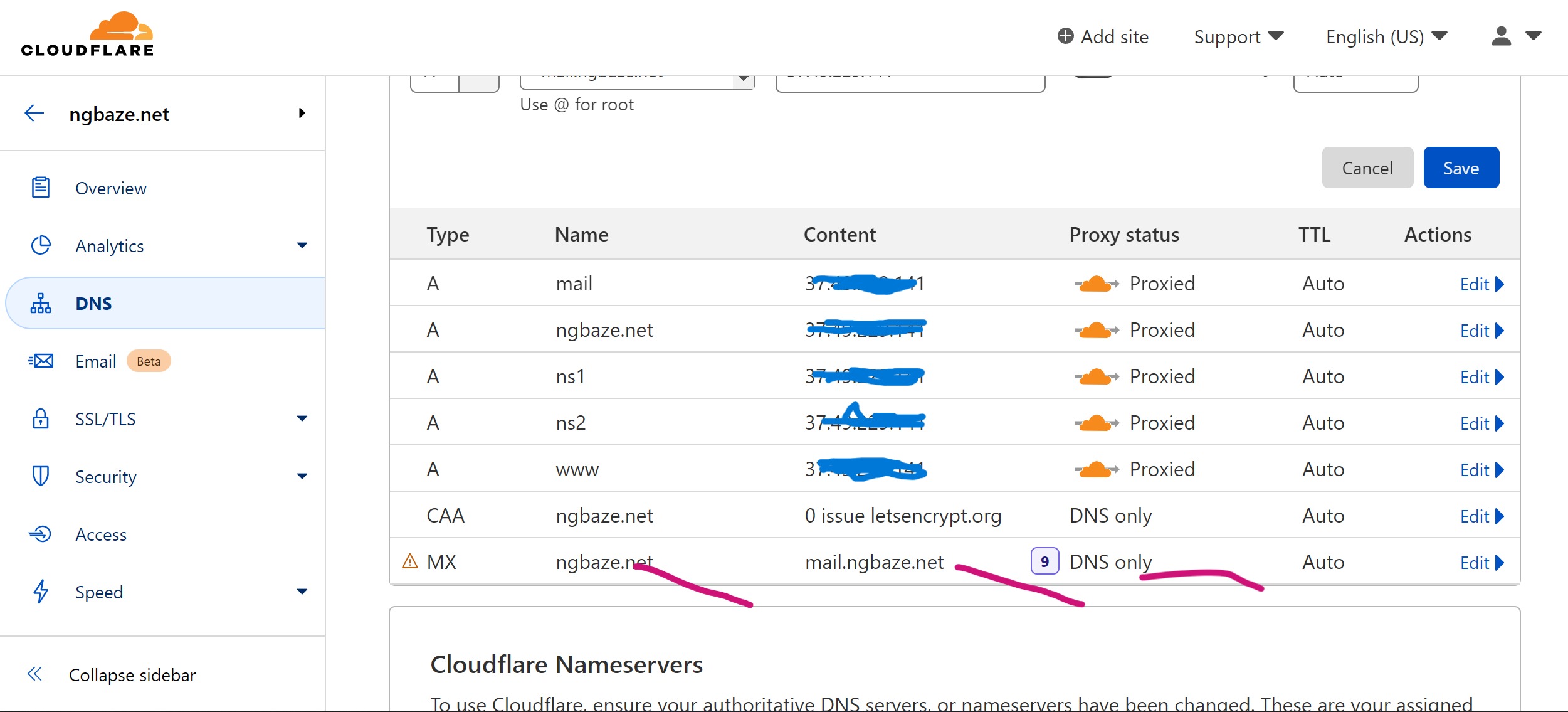Viewport: 1568px width, 712px height.
Task: Collapse the sidebar
Action: click(x=132, y=675)
